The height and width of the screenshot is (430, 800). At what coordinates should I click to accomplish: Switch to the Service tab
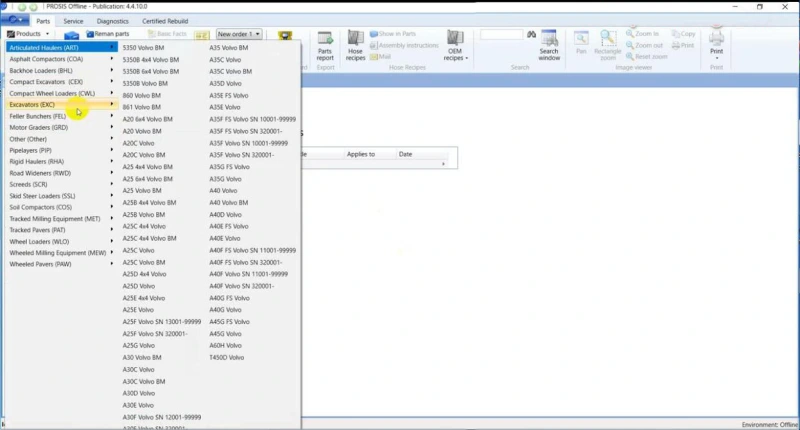(x=73, y=21)
